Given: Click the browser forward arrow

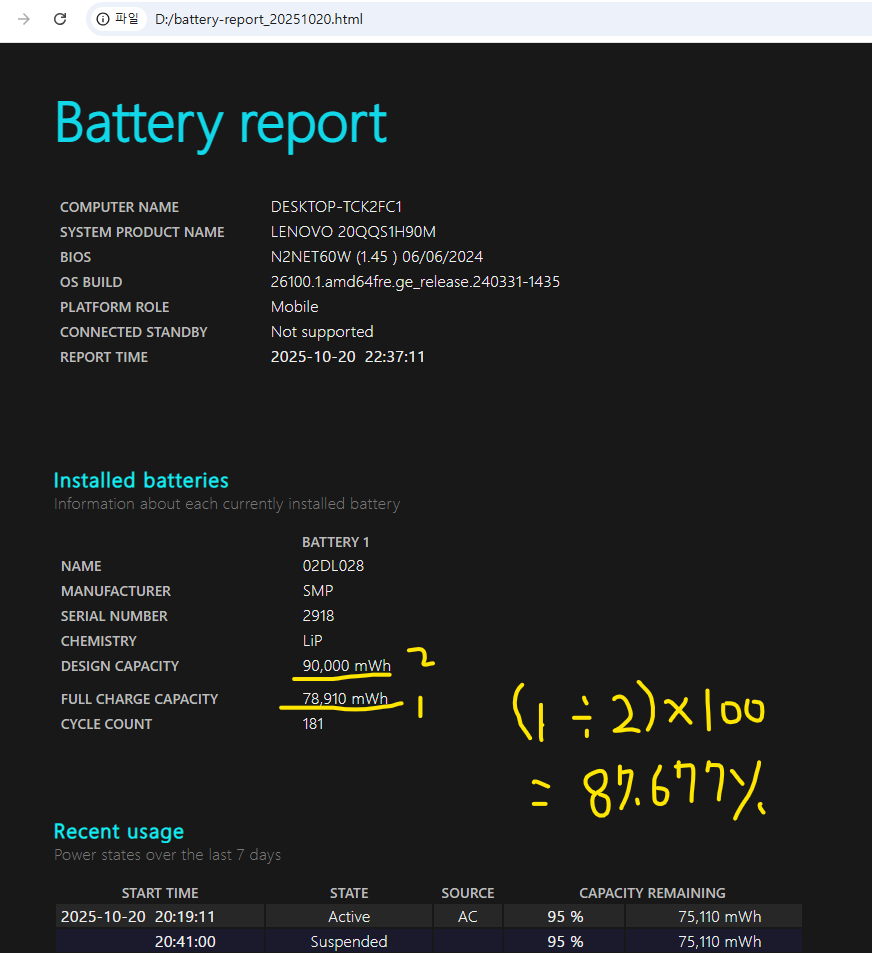Looking at the screenshot, I should click(x=24, y=19).
